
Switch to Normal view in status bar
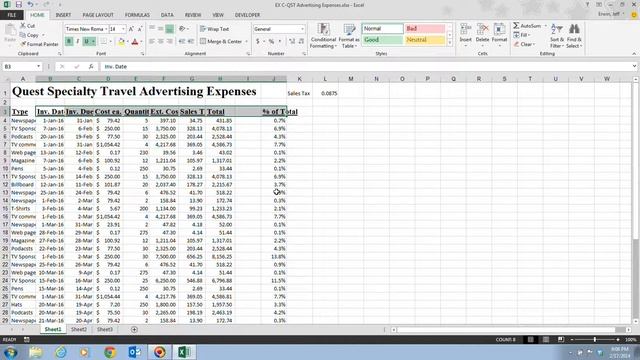click(531, 340)
